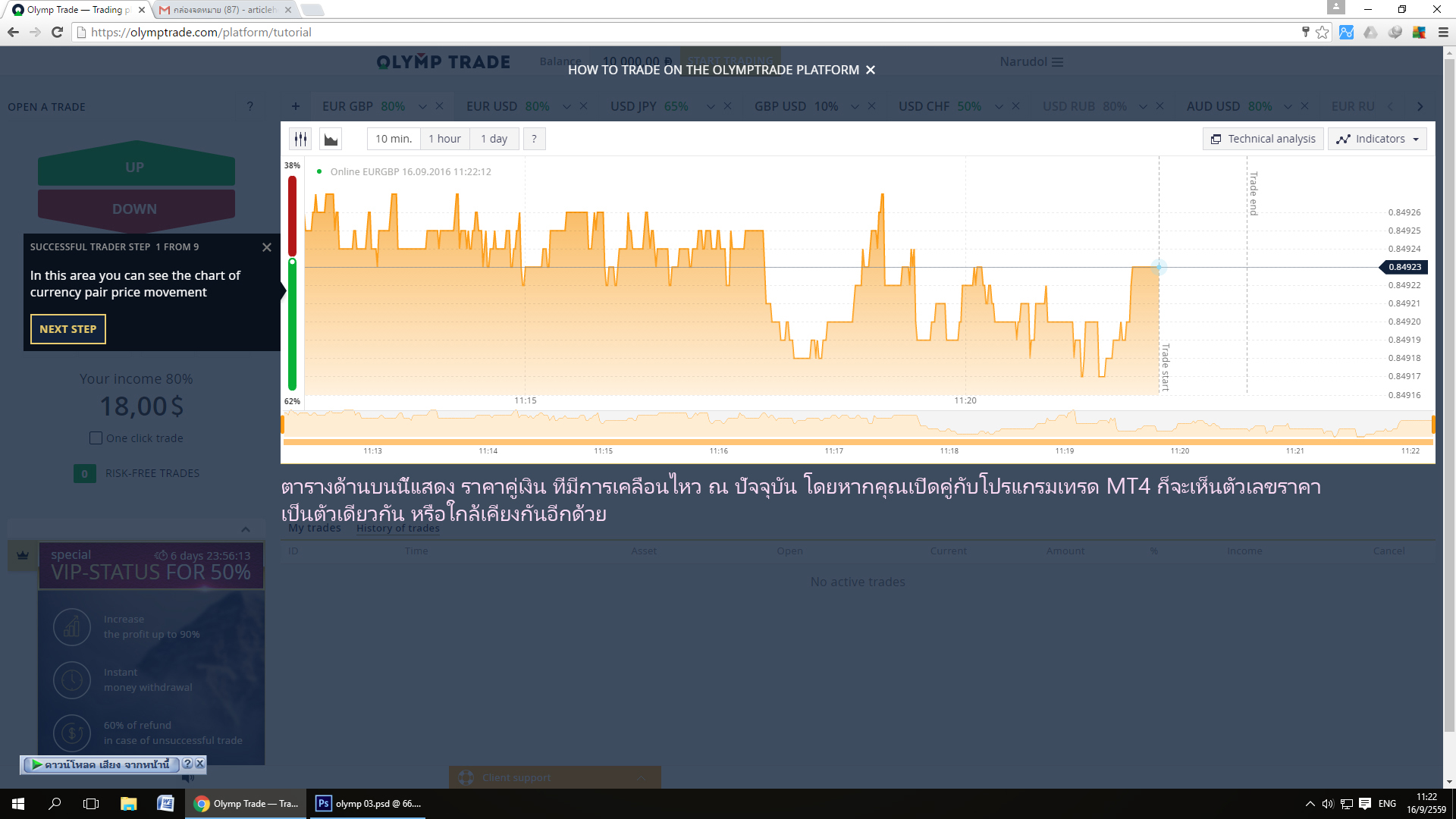
Task: Click the VIP crown icon
Action: point(23,555)
